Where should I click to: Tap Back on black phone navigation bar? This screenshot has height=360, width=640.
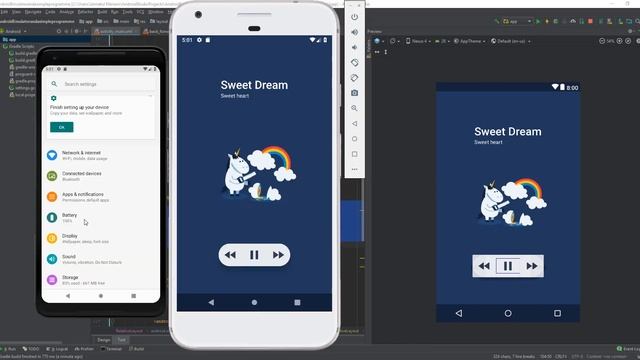tap(68, 296)
